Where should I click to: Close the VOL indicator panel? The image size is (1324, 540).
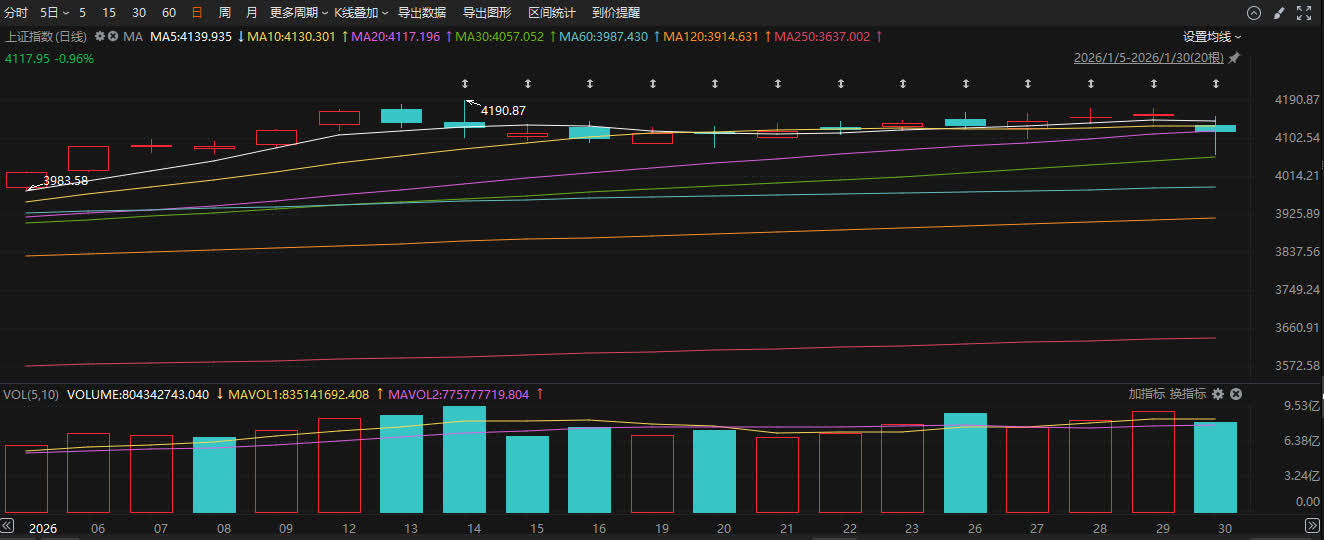pos(1236,394)
